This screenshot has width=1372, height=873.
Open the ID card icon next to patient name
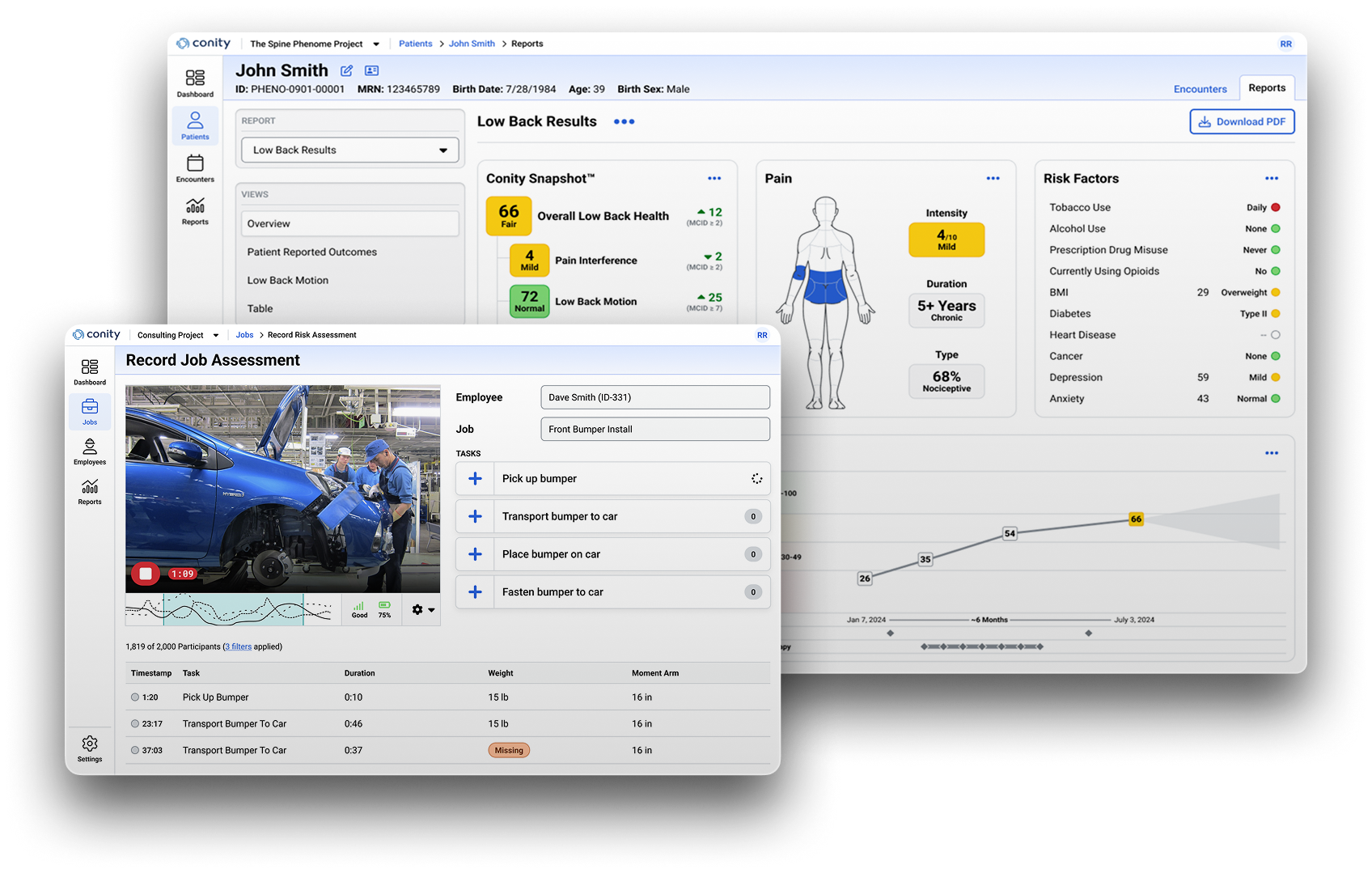[371, 71]
